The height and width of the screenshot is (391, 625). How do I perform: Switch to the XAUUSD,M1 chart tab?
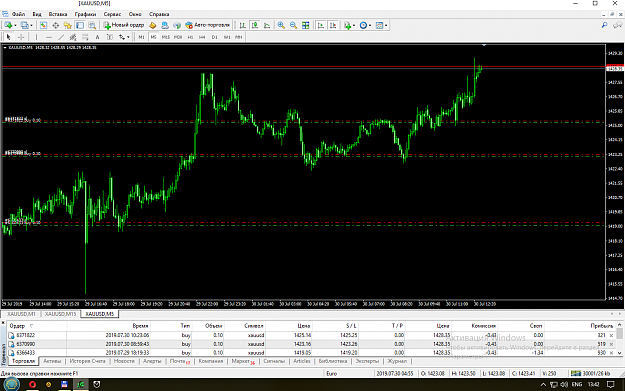(x=22, y=314)
